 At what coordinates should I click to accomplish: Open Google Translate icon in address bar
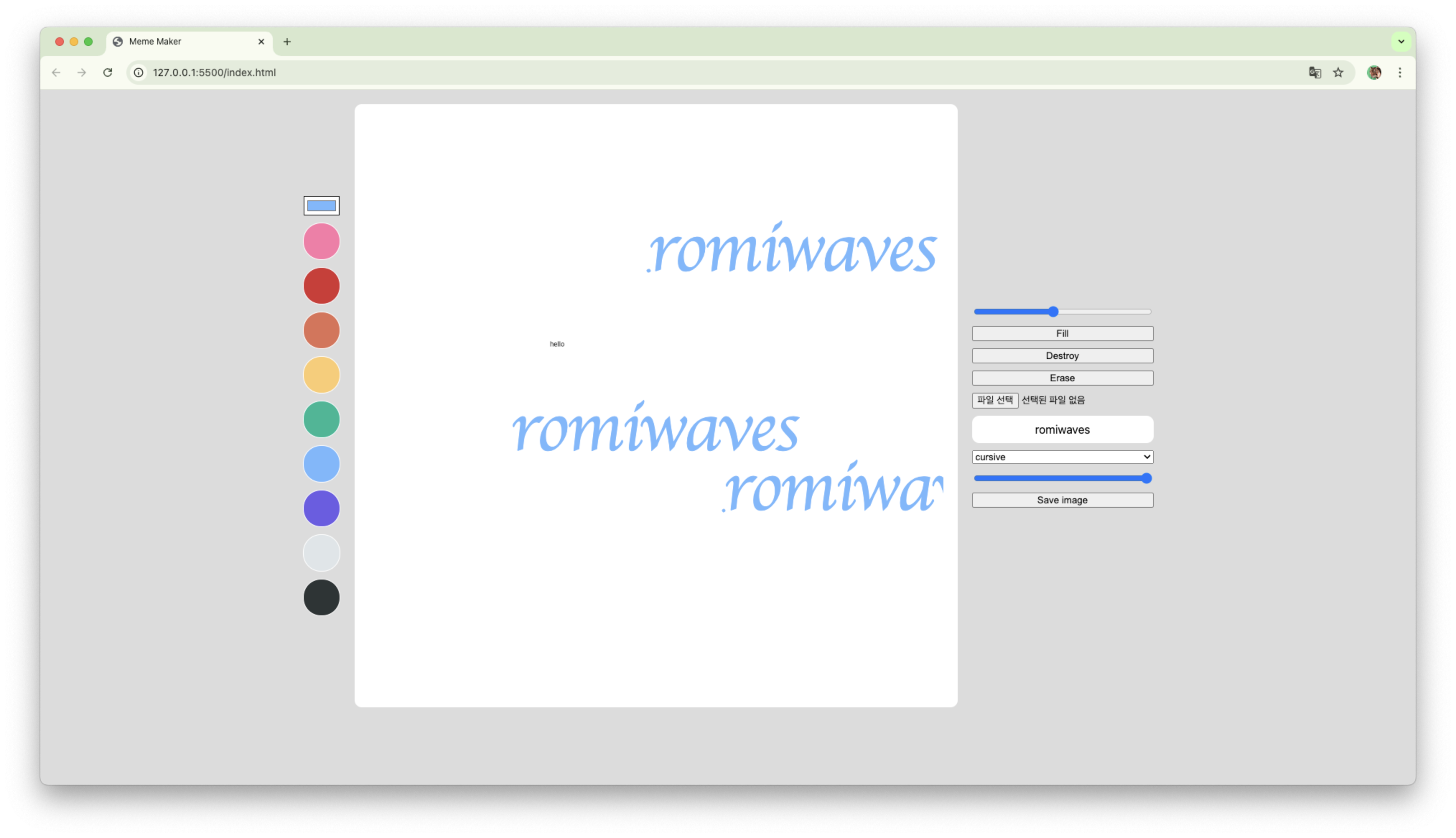click(x=1315, y=73)
